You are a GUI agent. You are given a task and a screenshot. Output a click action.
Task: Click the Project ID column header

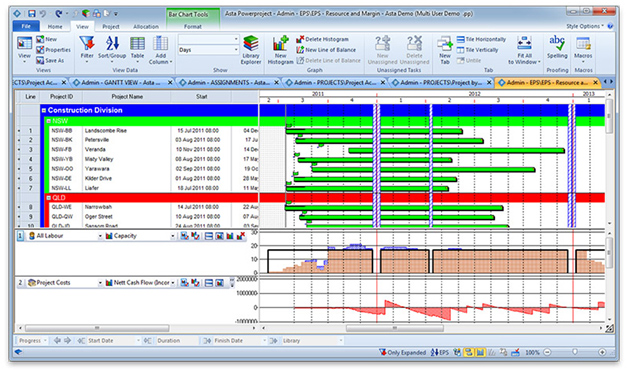point(61,97)
